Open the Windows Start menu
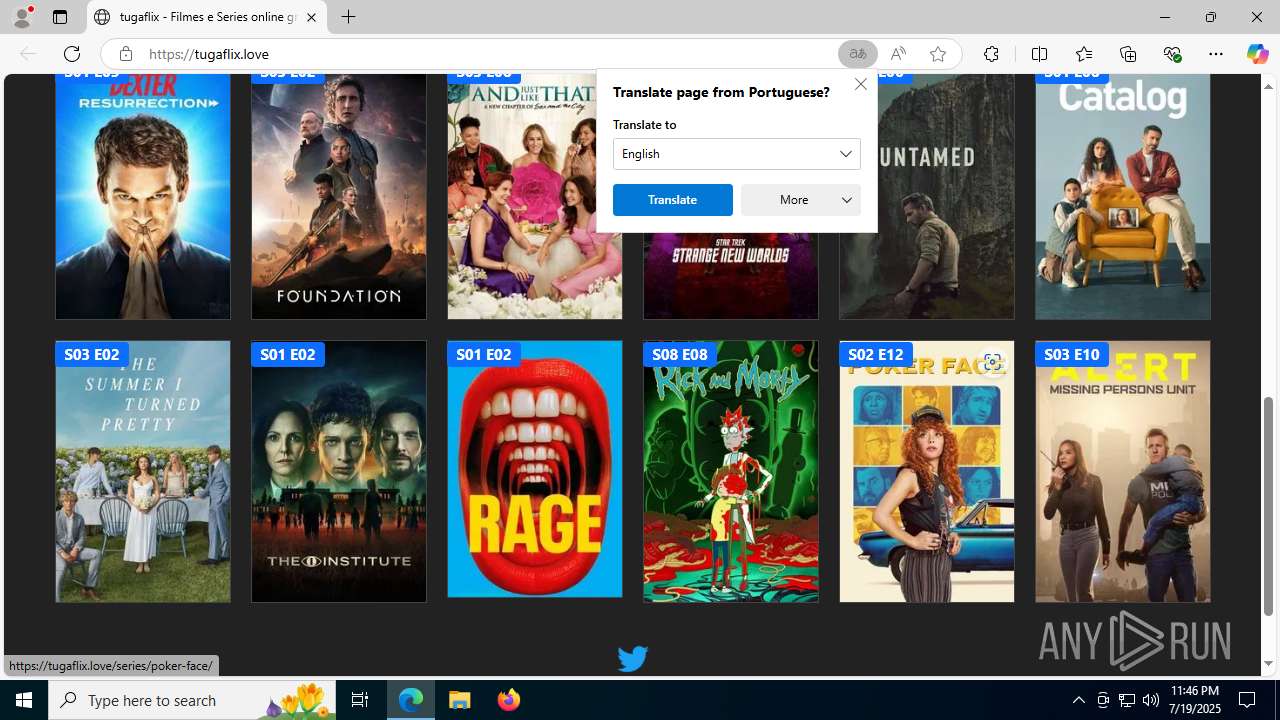 pyautogui.click(x=24, y=700)
